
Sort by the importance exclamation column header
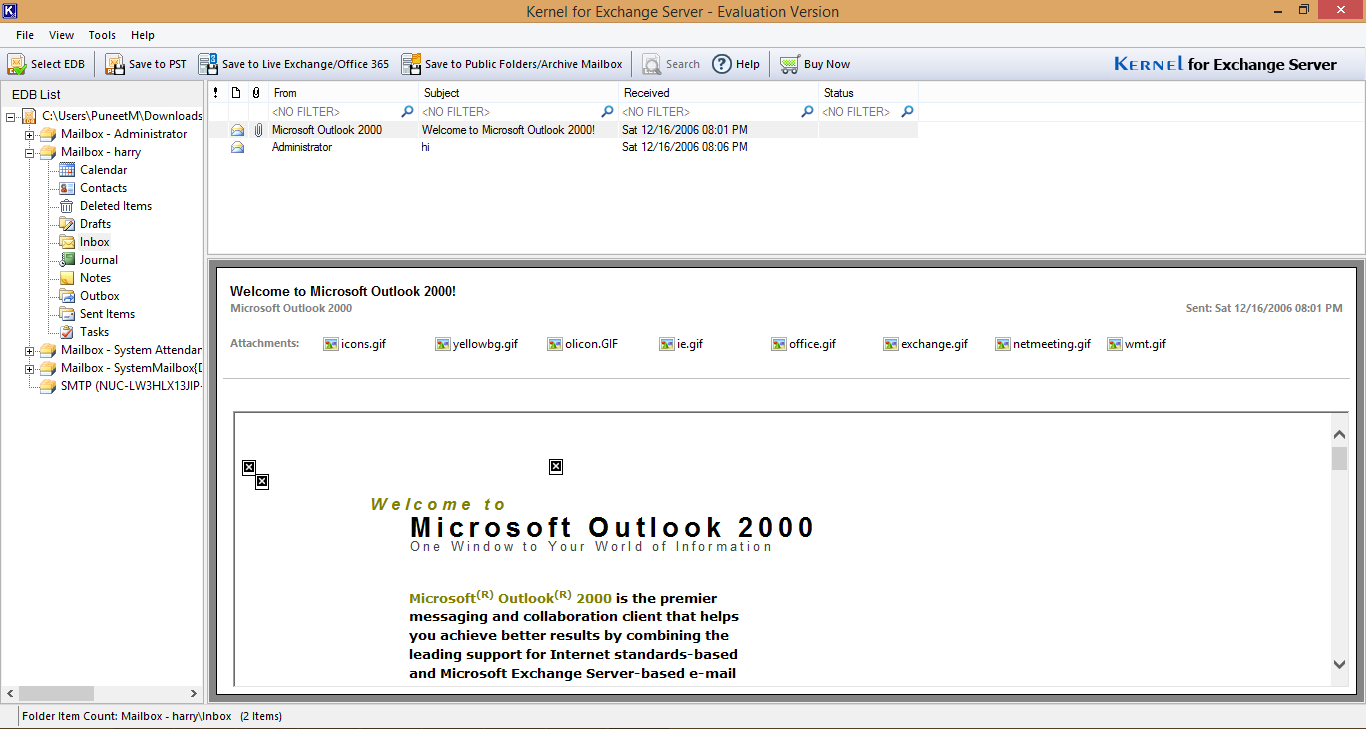pos(216,93)
